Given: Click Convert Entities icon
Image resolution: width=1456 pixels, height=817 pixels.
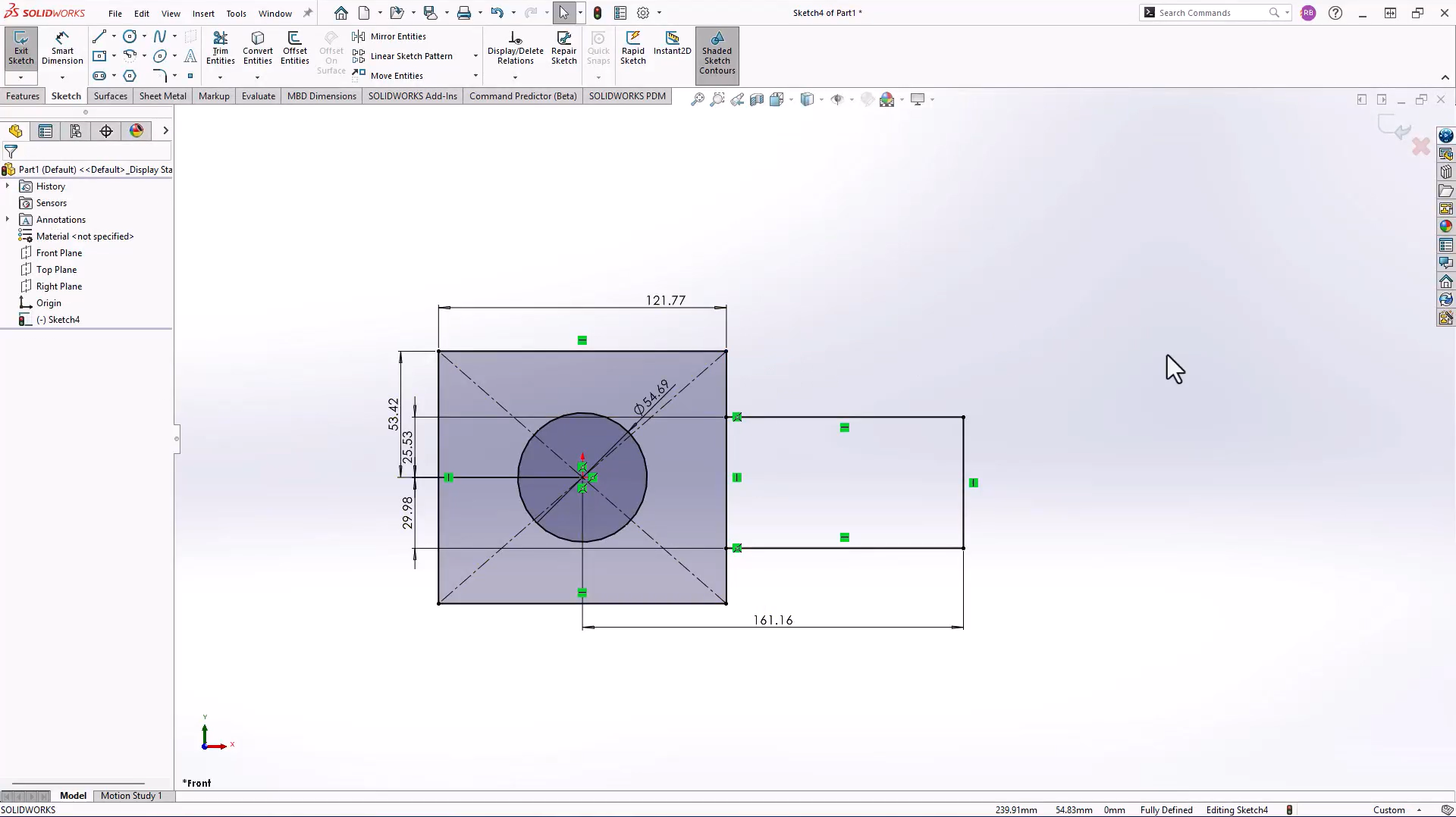Looking at the screenshot, I should (258, 49).
